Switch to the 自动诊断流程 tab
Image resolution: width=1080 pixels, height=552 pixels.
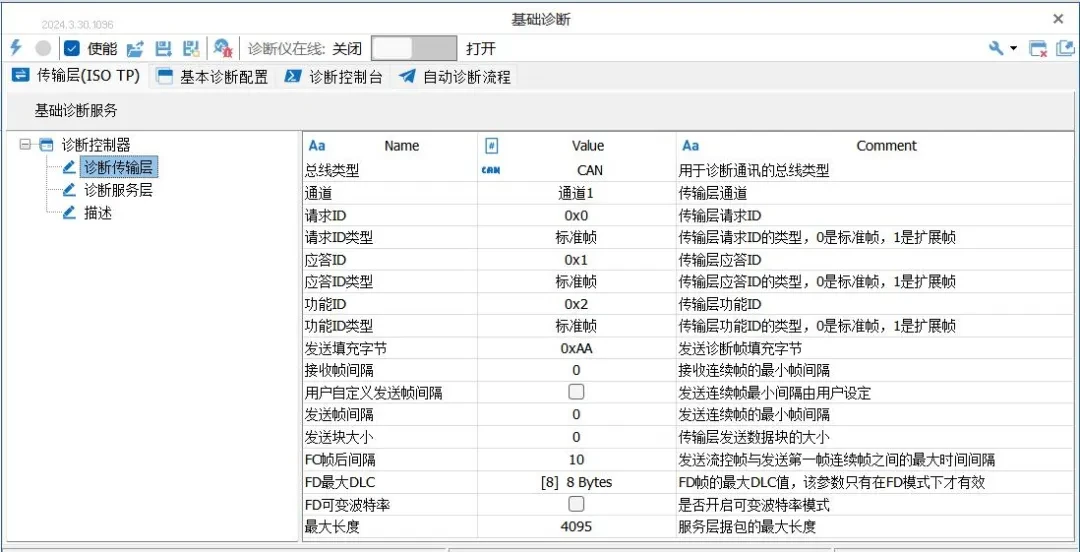[x=455, y=76]
